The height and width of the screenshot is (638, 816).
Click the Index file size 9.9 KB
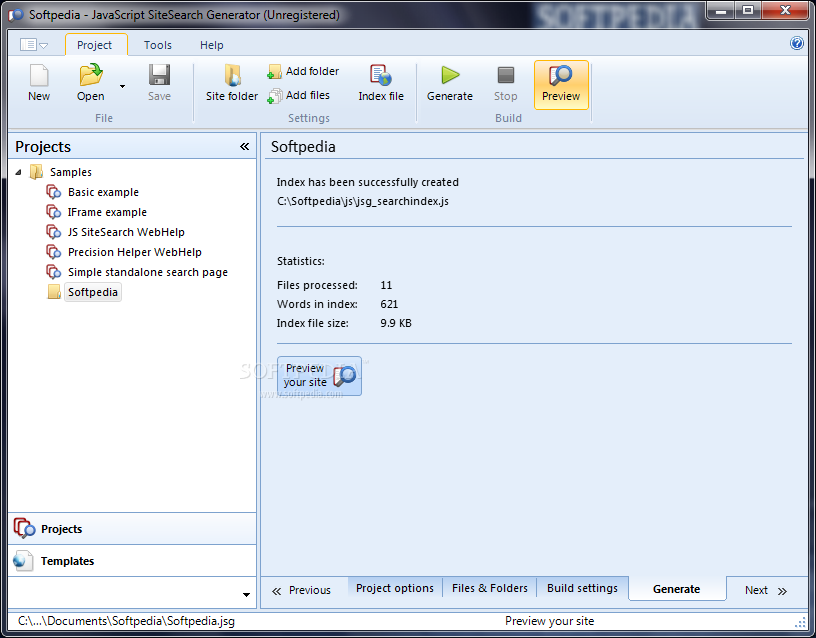pyautogui.click(x=396, y=323)
